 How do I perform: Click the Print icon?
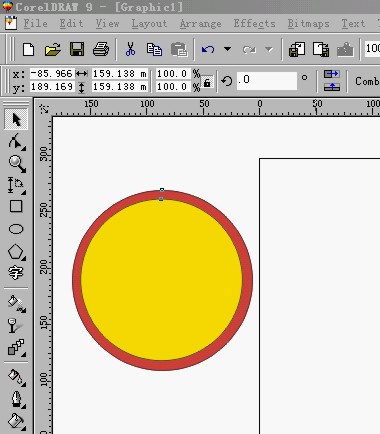[x=101, y=50]
